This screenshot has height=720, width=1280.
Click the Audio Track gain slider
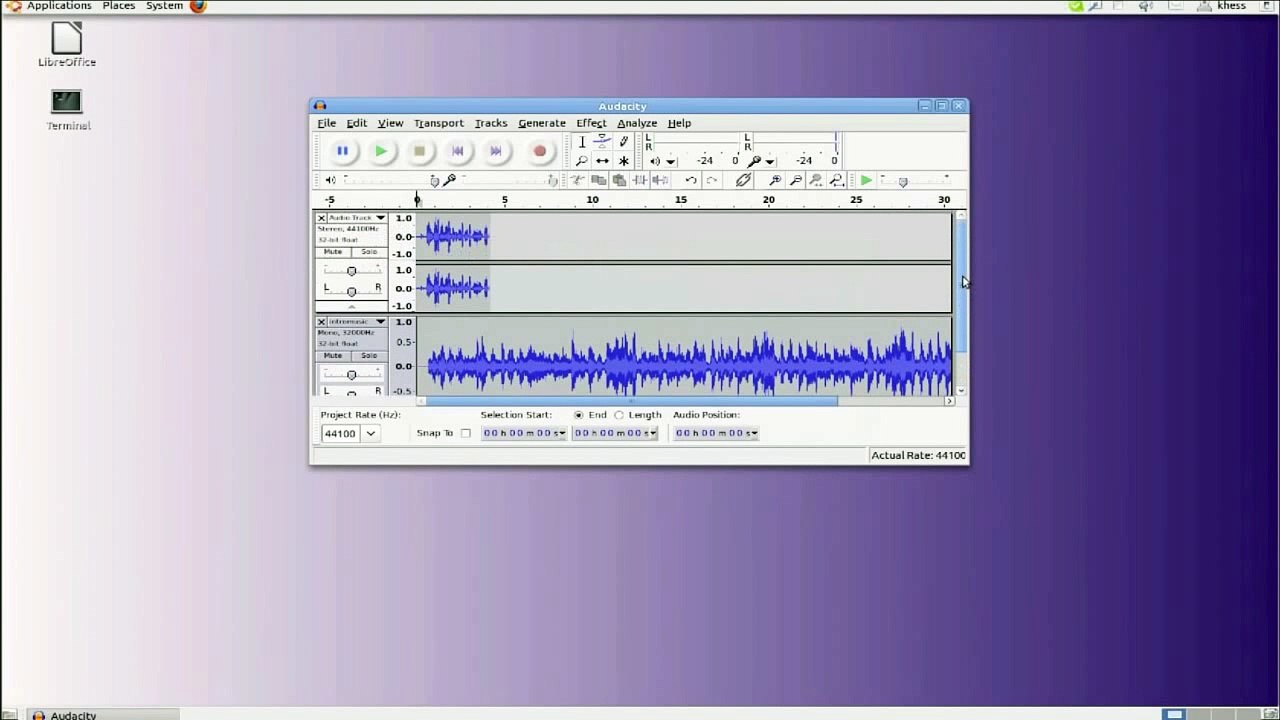click(x=351, y=271)
